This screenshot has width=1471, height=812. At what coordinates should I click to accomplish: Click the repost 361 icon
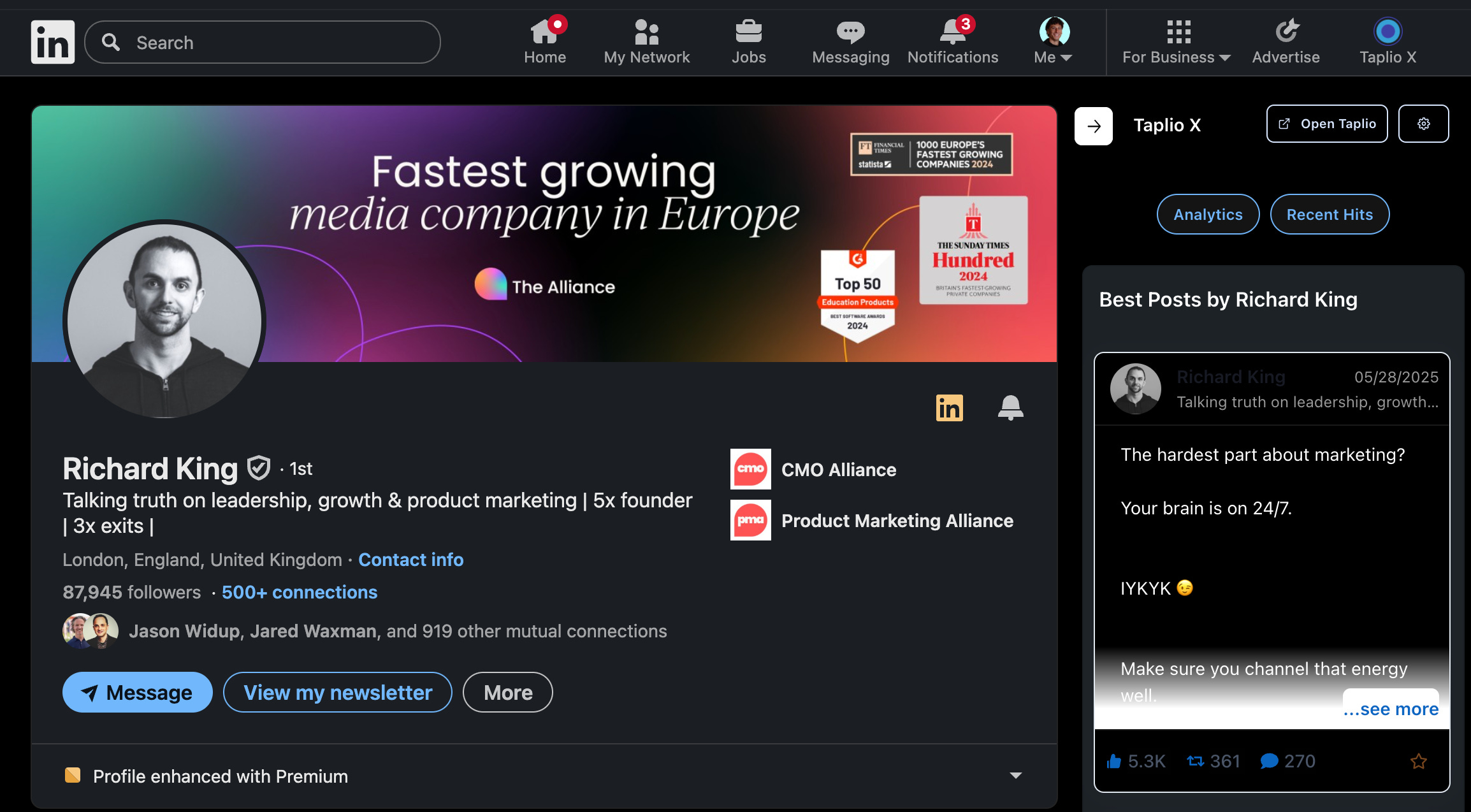(x=1196, y=761)
